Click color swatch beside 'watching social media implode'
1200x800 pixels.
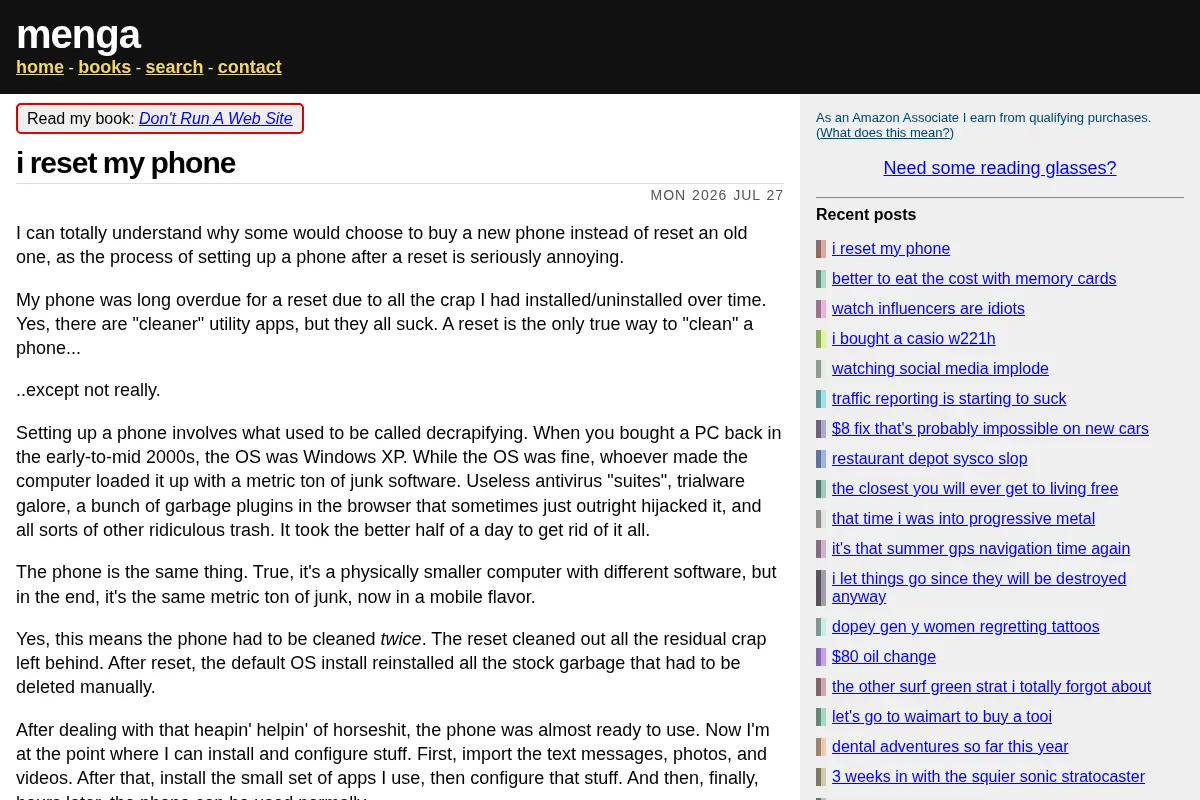pyautogui.click(x=819, y=369)
